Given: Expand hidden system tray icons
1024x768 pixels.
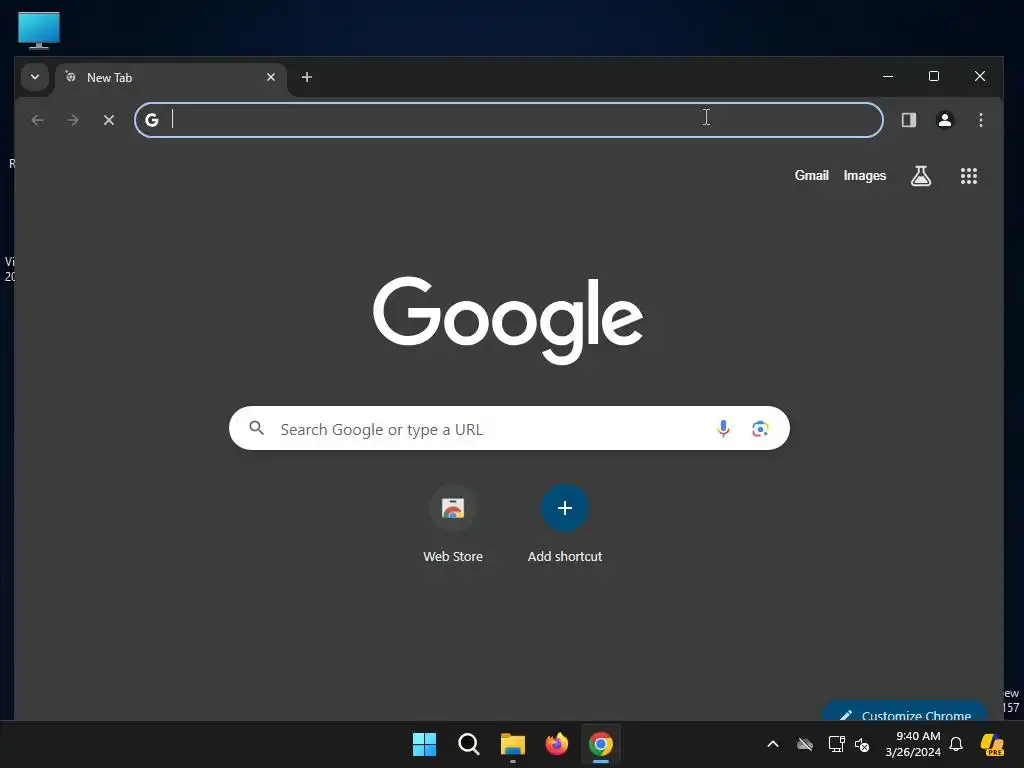Looking at the screenshot, I should pyautogui.click(x=773, y=744).
